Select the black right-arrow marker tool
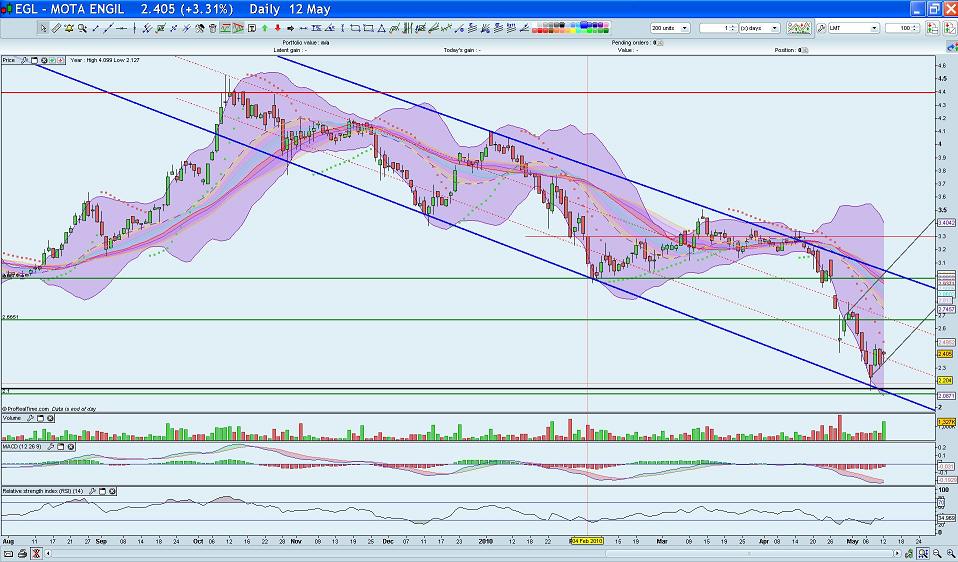 point(290,28)
